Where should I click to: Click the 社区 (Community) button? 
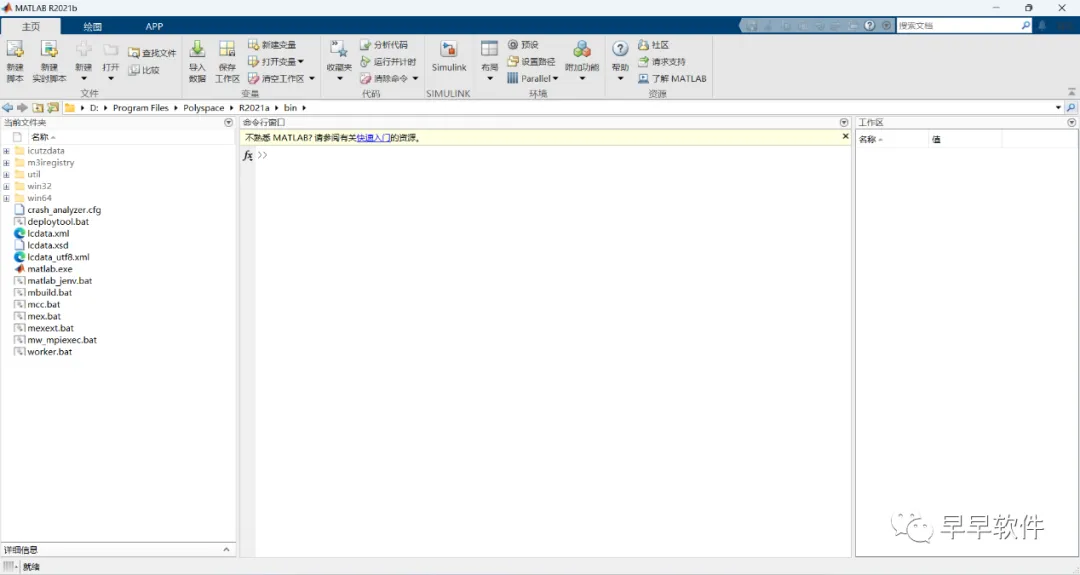click(x=653, y=45)
